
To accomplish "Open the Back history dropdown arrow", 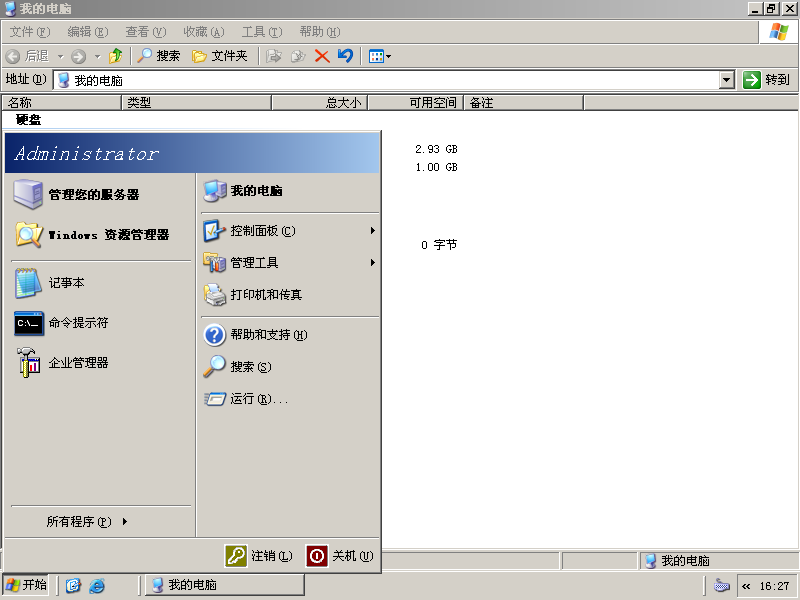I will (60, 56).
